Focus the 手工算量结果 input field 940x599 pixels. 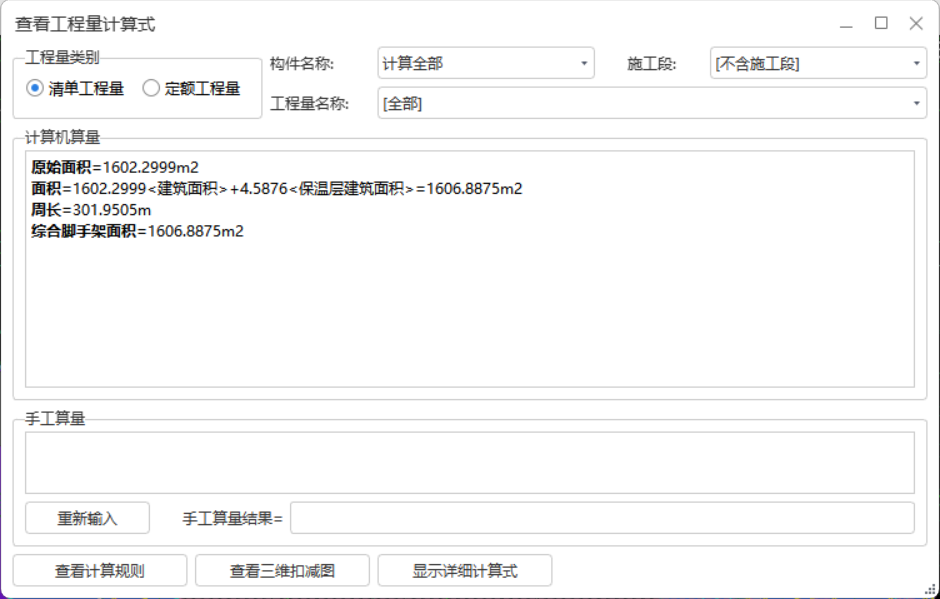point(602,518)
